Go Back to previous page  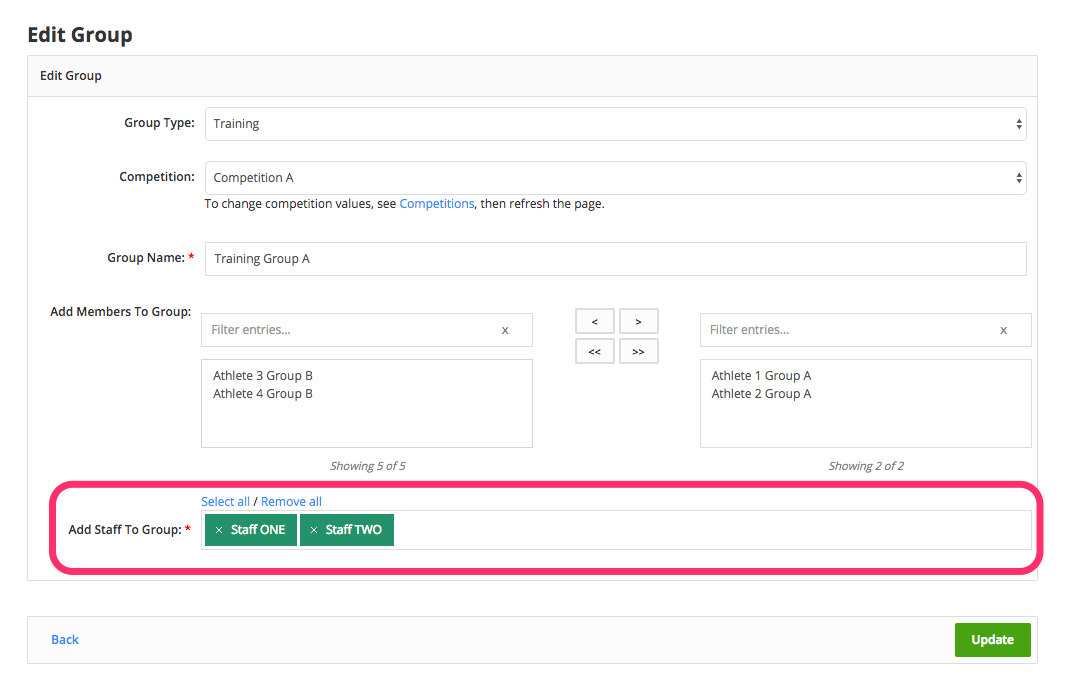click(x=65, y=639)
